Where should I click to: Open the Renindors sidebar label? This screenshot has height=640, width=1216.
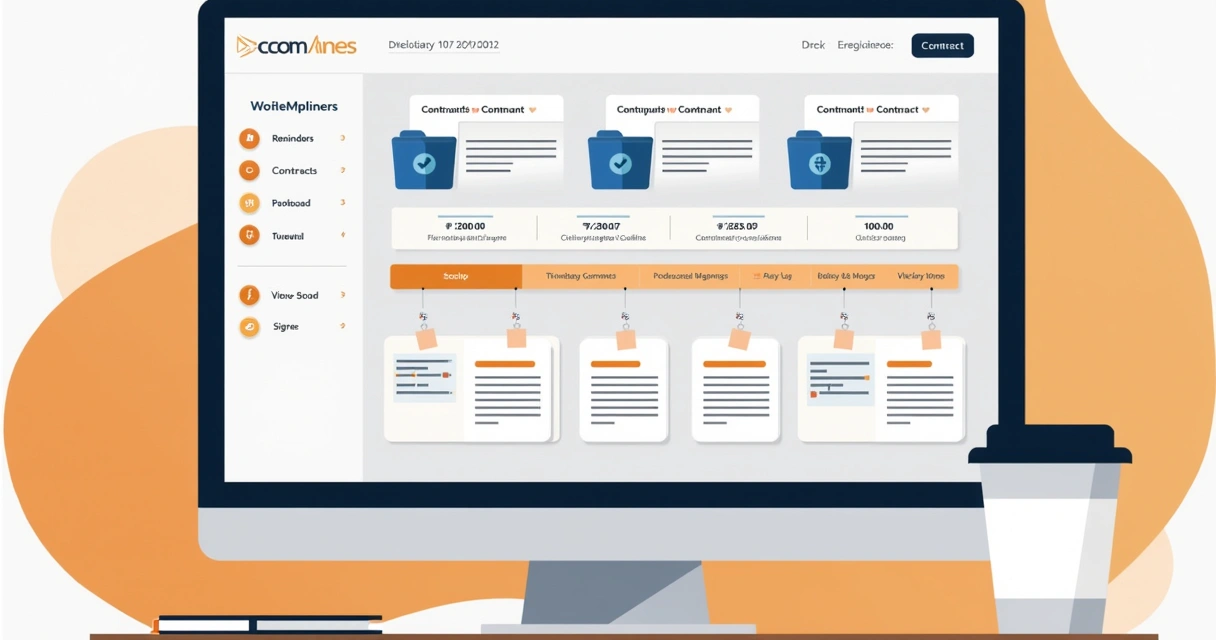pos(292,139)
